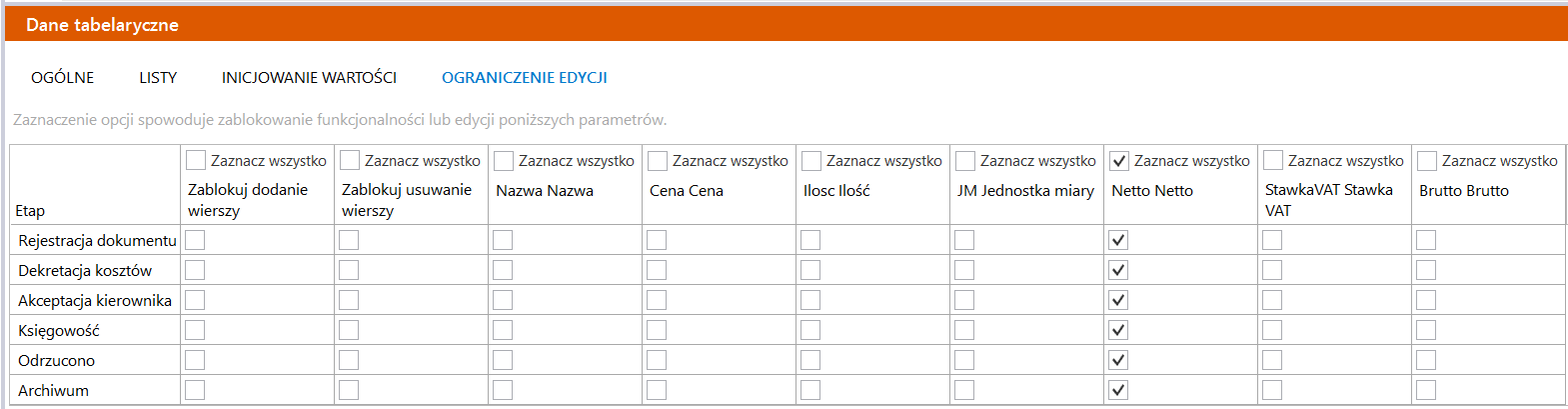Switch to the OGÓLNE tab

(x=62, y=77)
